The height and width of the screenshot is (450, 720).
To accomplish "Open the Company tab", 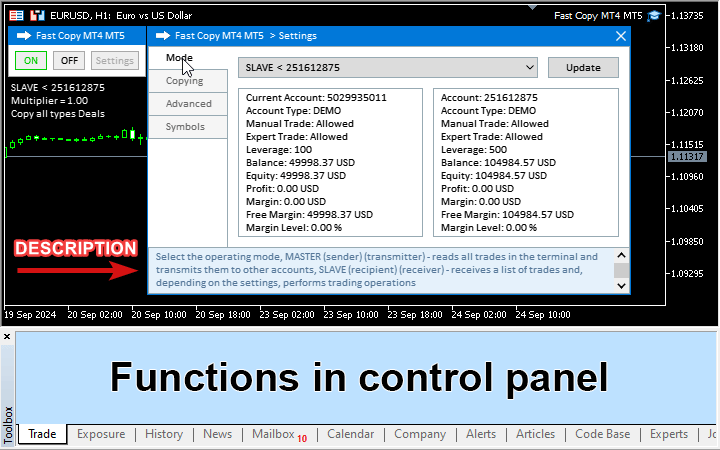I will 420,434.
